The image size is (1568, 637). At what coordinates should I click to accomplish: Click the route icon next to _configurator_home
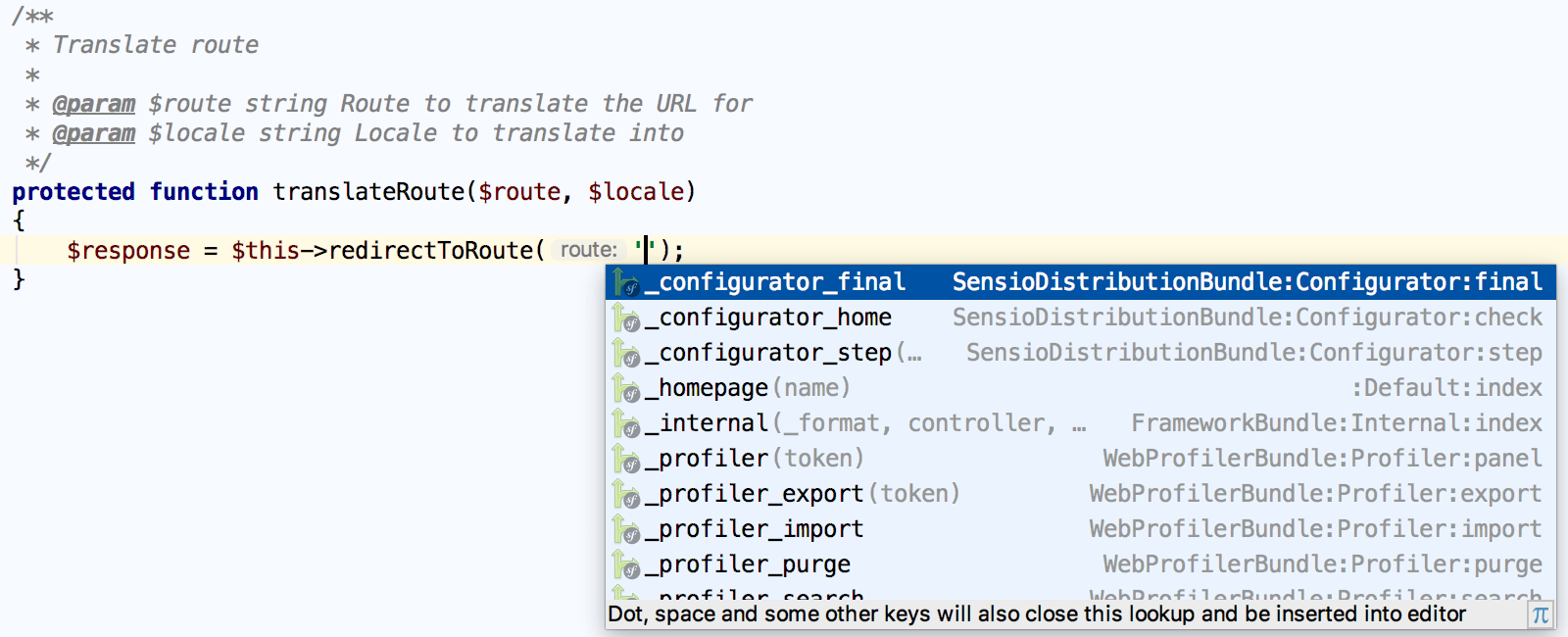627,318
